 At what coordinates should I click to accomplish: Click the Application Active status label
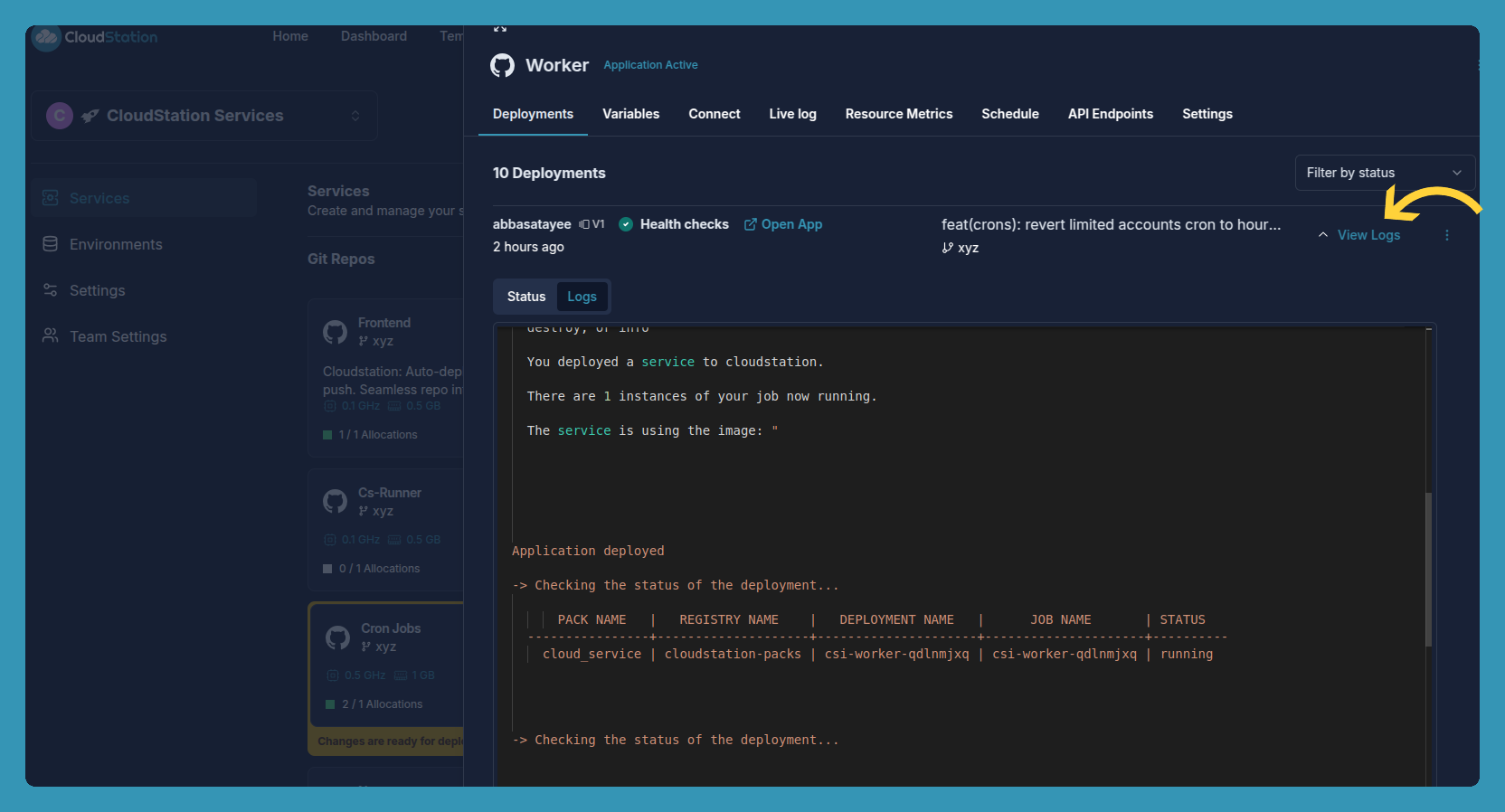(x=650, y=65)
